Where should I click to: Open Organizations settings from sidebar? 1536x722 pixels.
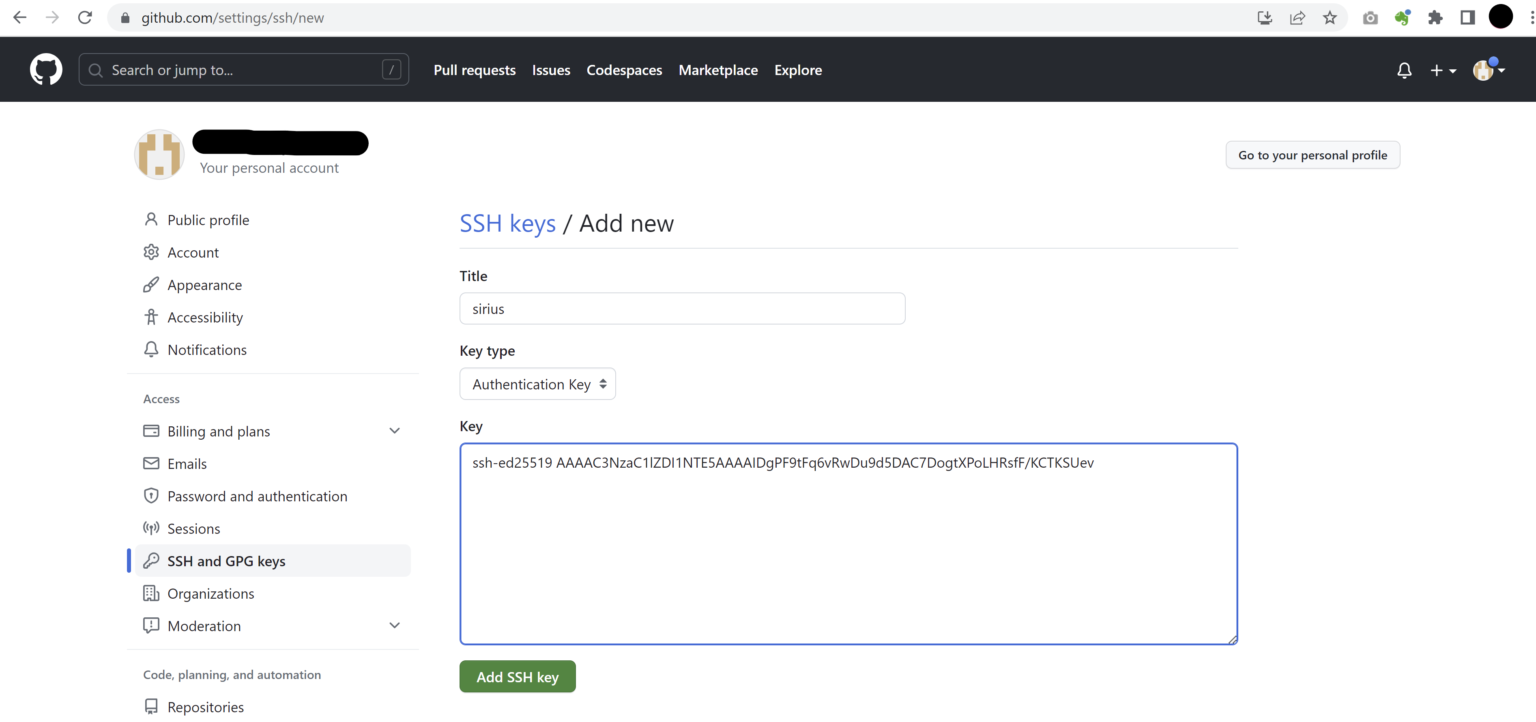coord(211,593)
